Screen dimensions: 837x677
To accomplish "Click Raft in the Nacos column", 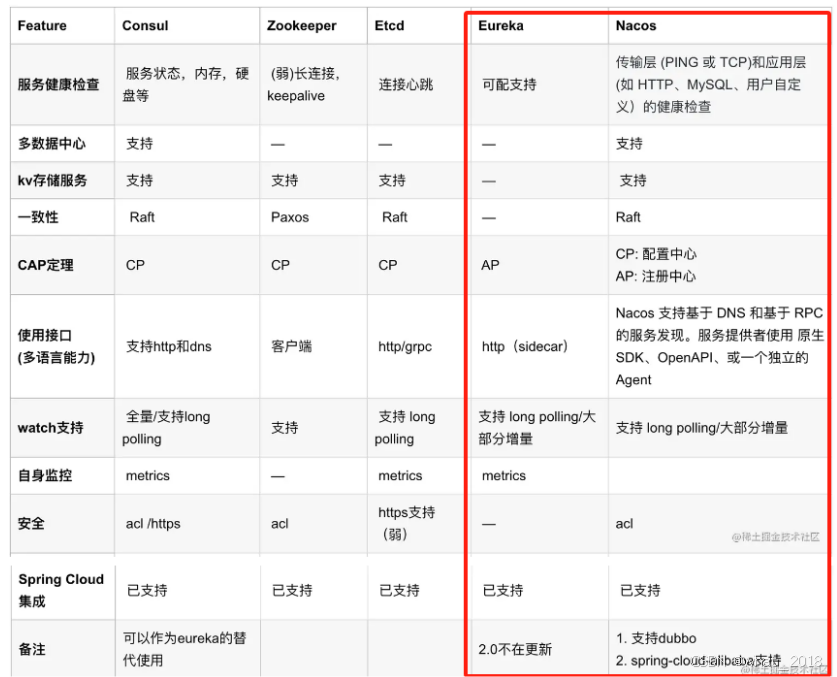I will point(628,217).
